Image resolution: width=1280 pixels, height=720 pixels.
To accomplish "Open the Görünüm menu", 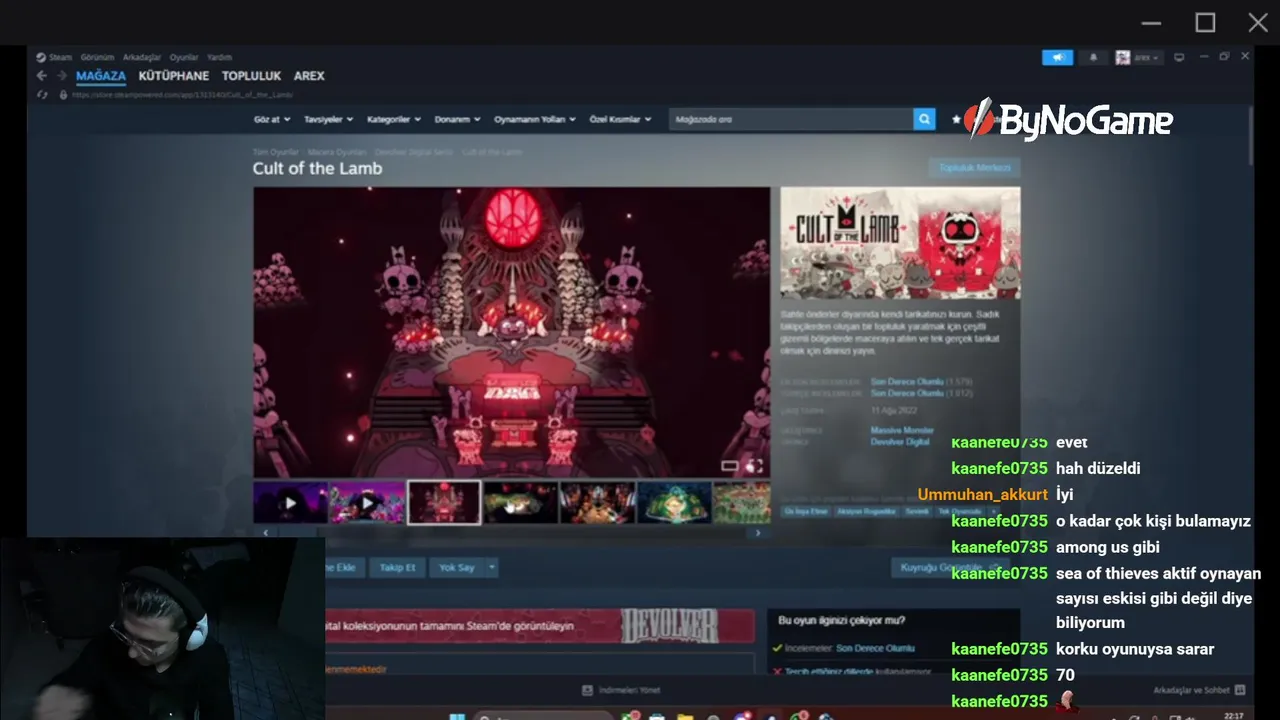I will (x=97, y=57).
